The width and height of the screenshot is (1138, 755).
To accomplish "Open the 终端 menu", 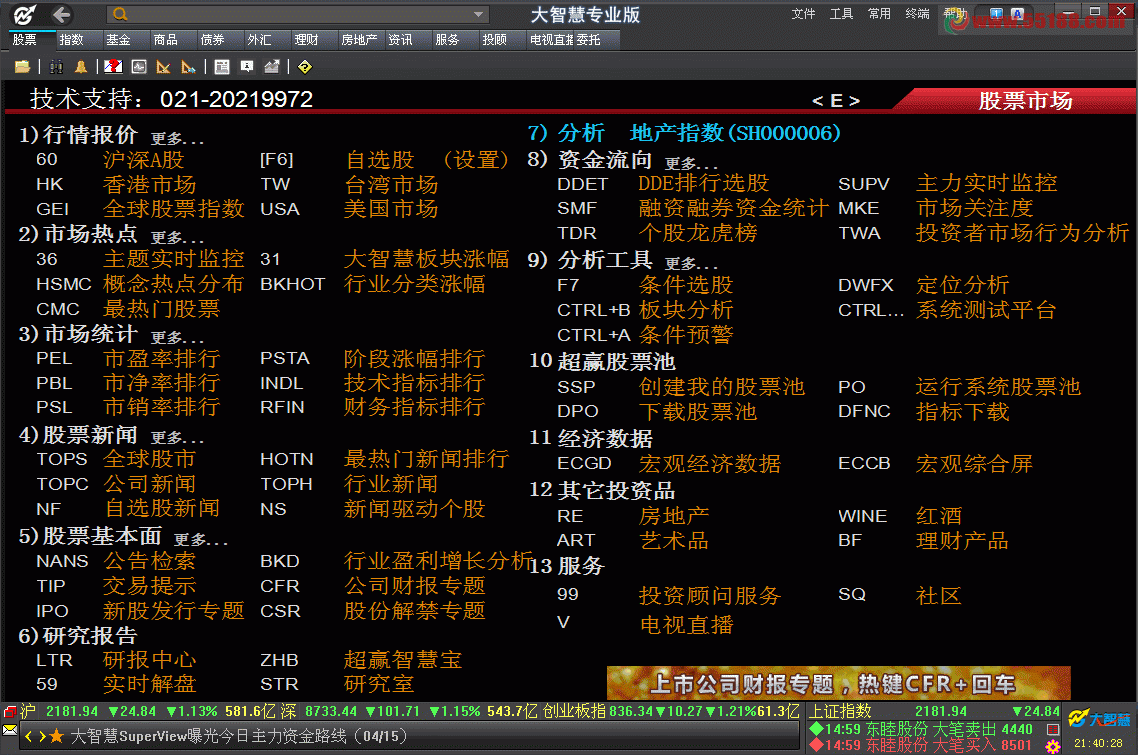I will [917, 14].
